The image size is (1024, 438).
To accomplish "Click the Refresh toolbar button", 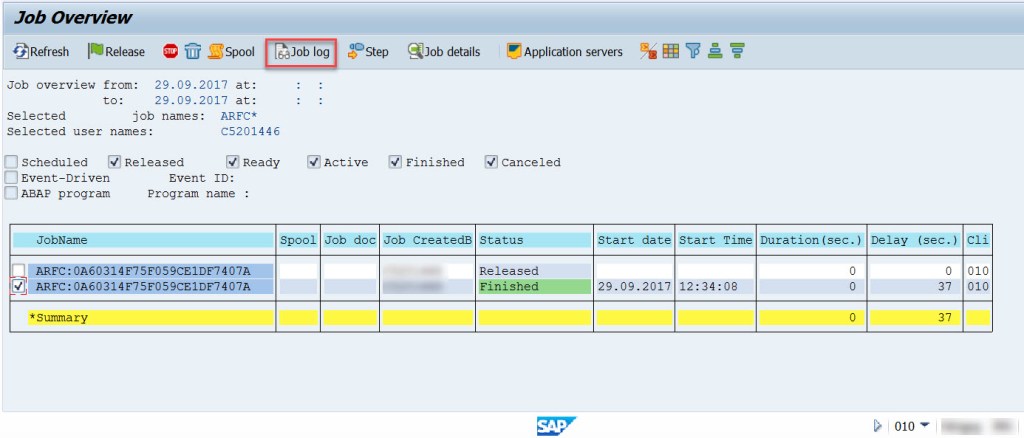I will (41, 52).
